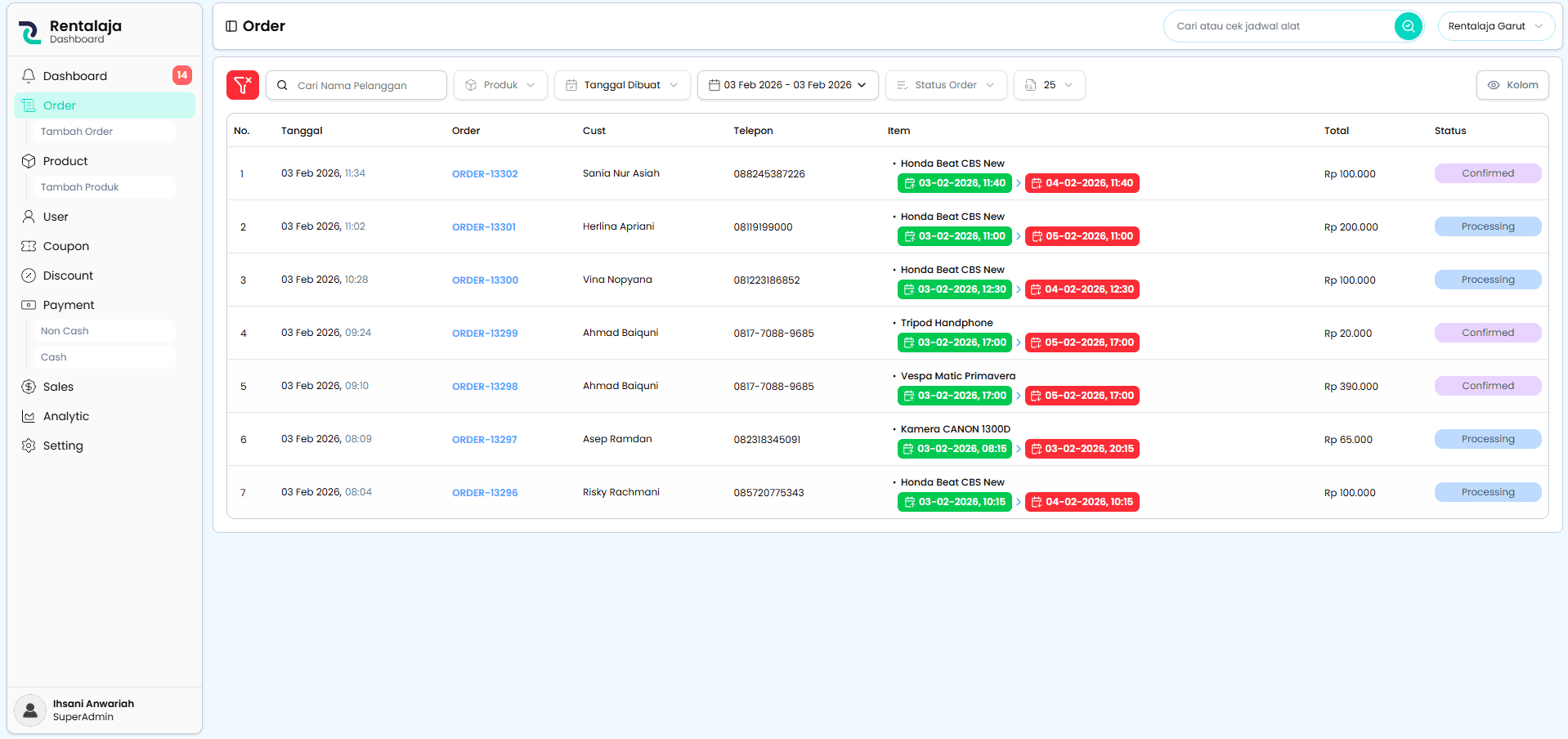Click the Coupon sidebar icon

point(29,245)
